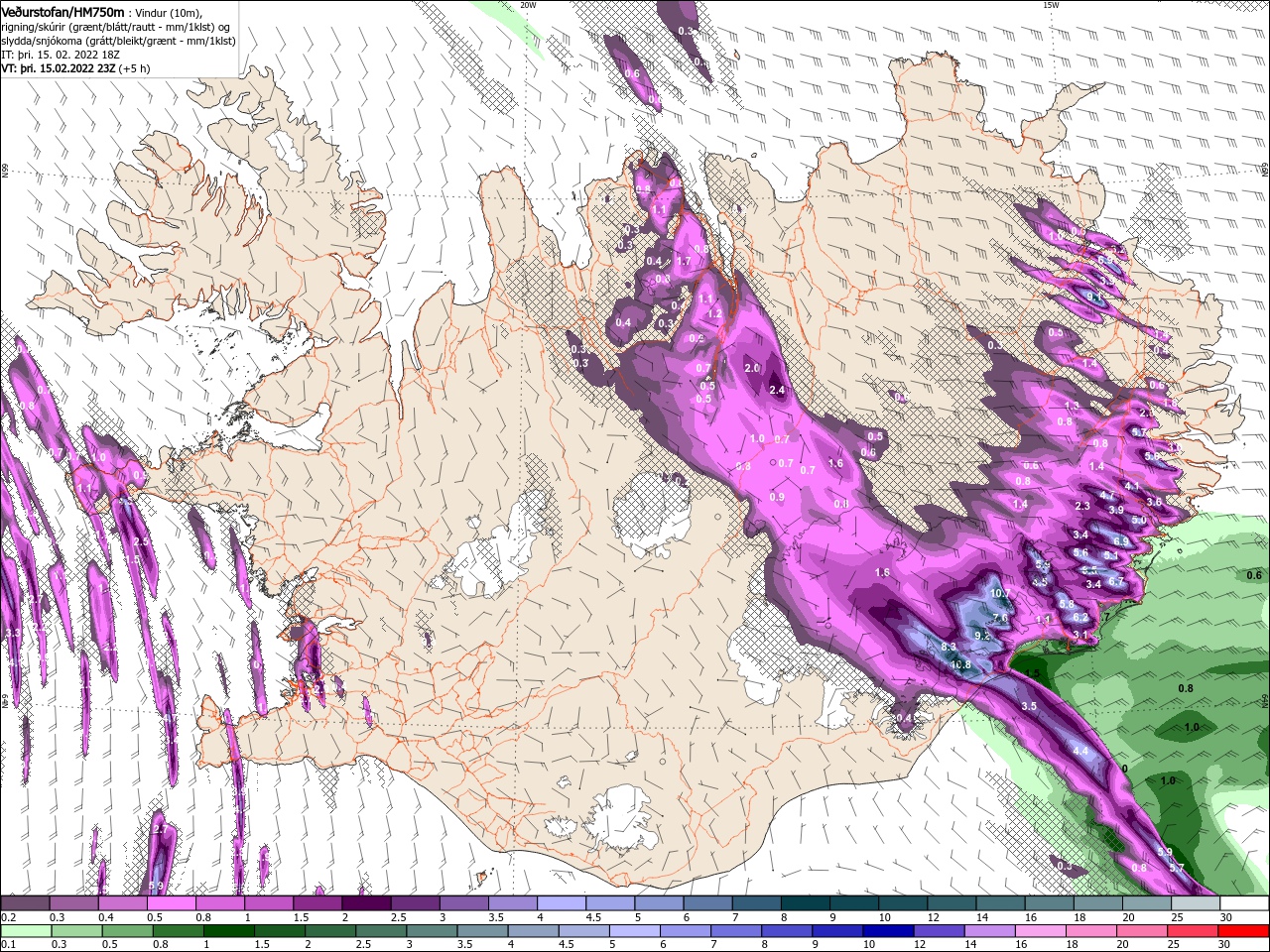Click the pale green bottom-row swatch starting at 0.1
Image resolution: width=1270 pixels, height=952 pixels.
pos(25,931)
